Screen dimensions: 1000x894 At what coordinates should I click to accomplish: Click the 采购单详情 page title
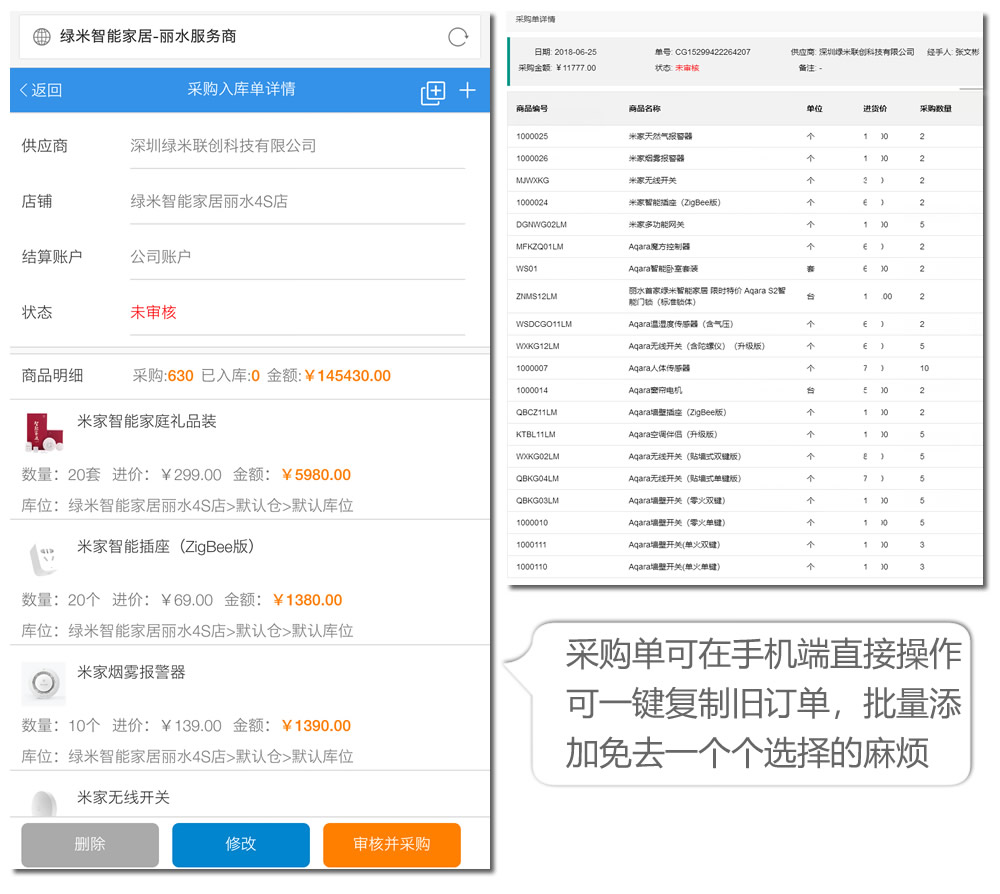coord(535,19)
